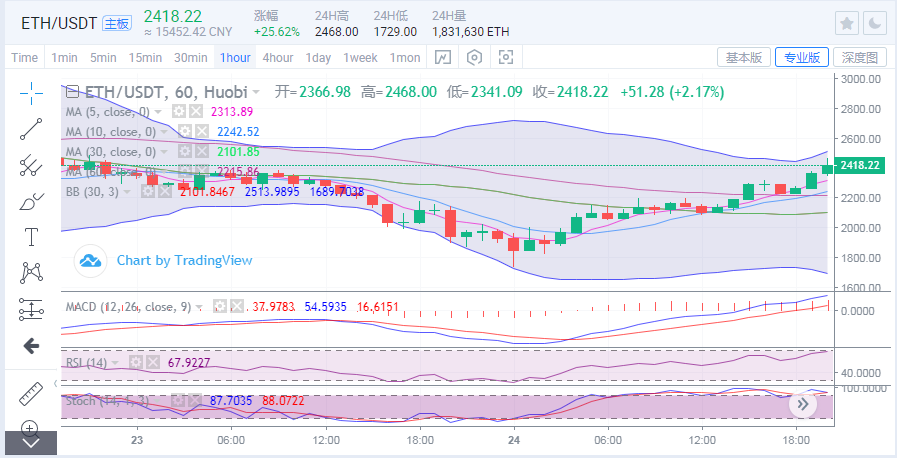Viewport: 897px width, 458px height.
Task: Expand dropdown arrow next to ETH/USDT, 60, Huobi
Action: 256,92
